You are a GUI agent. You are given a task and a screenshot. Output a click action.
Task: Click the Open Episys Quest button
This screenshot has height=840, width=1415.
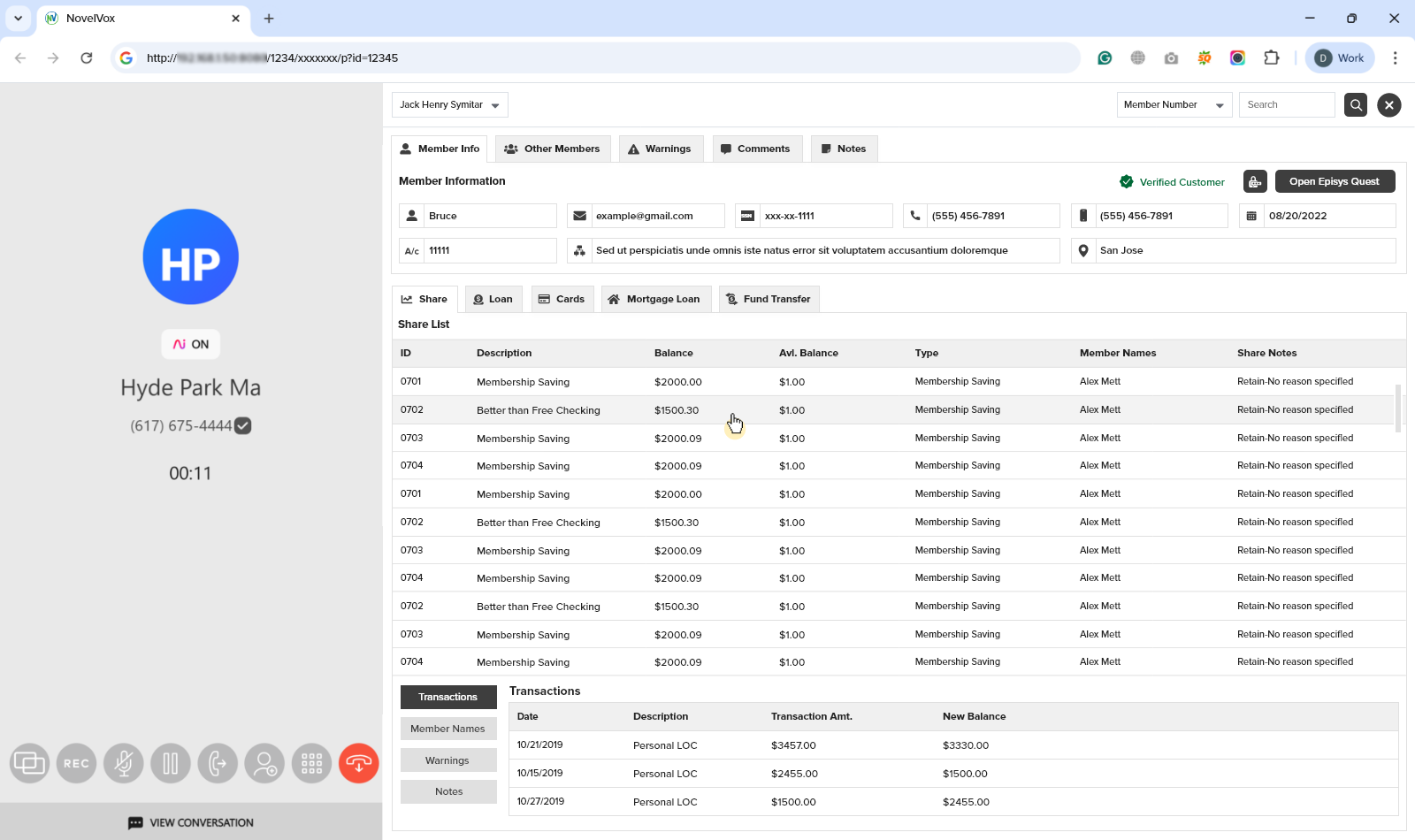tap(1335, 181)
